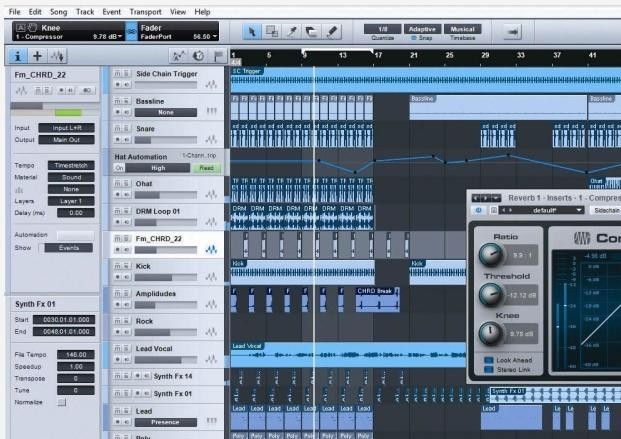This screenshot has width=621, height=439.
Task: Show the automation view icon above the track list
Action: [x=177, y=56]
